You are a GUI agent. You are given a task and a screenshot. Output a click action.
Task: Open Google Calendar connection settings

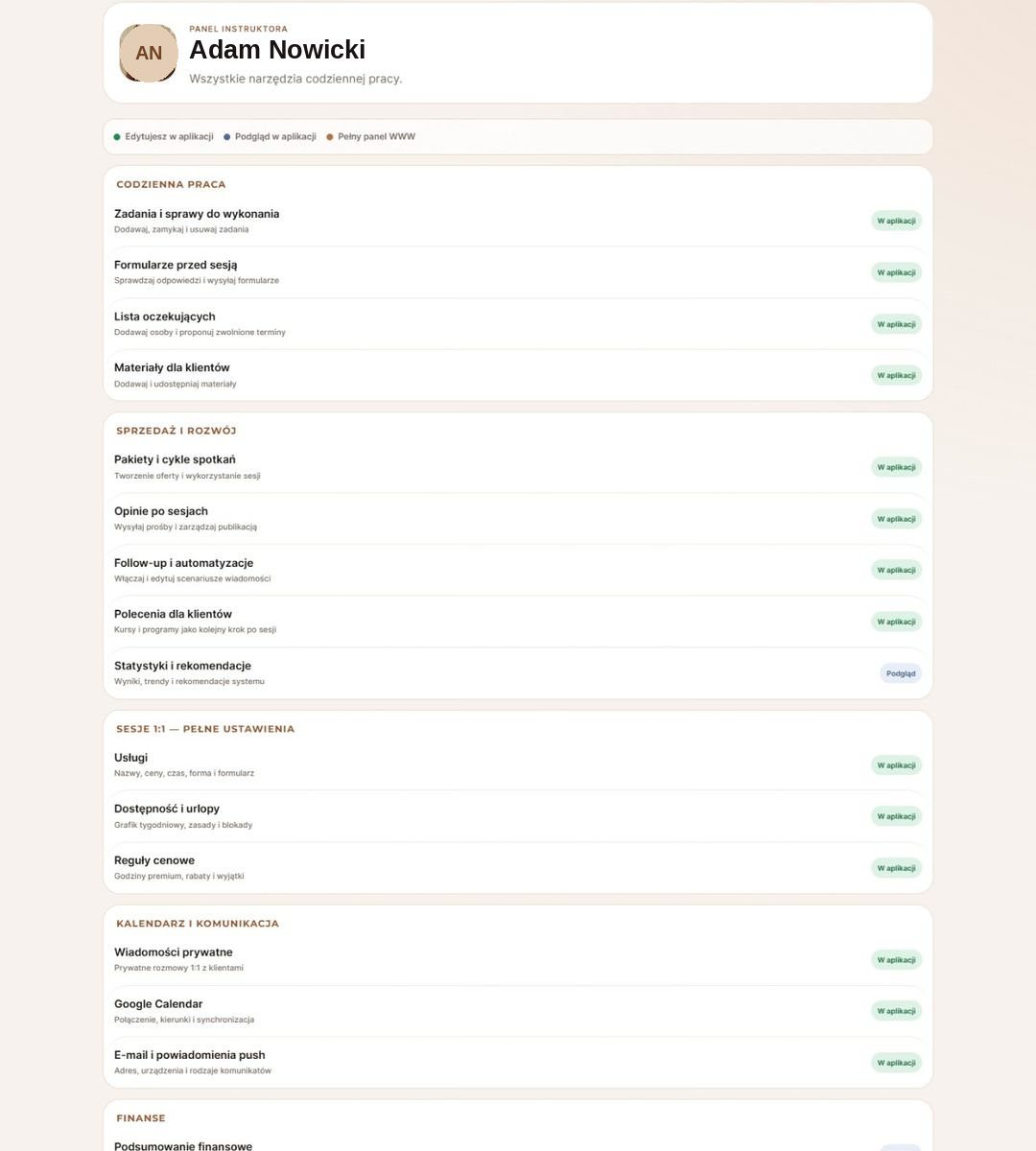coord(518,1011)
